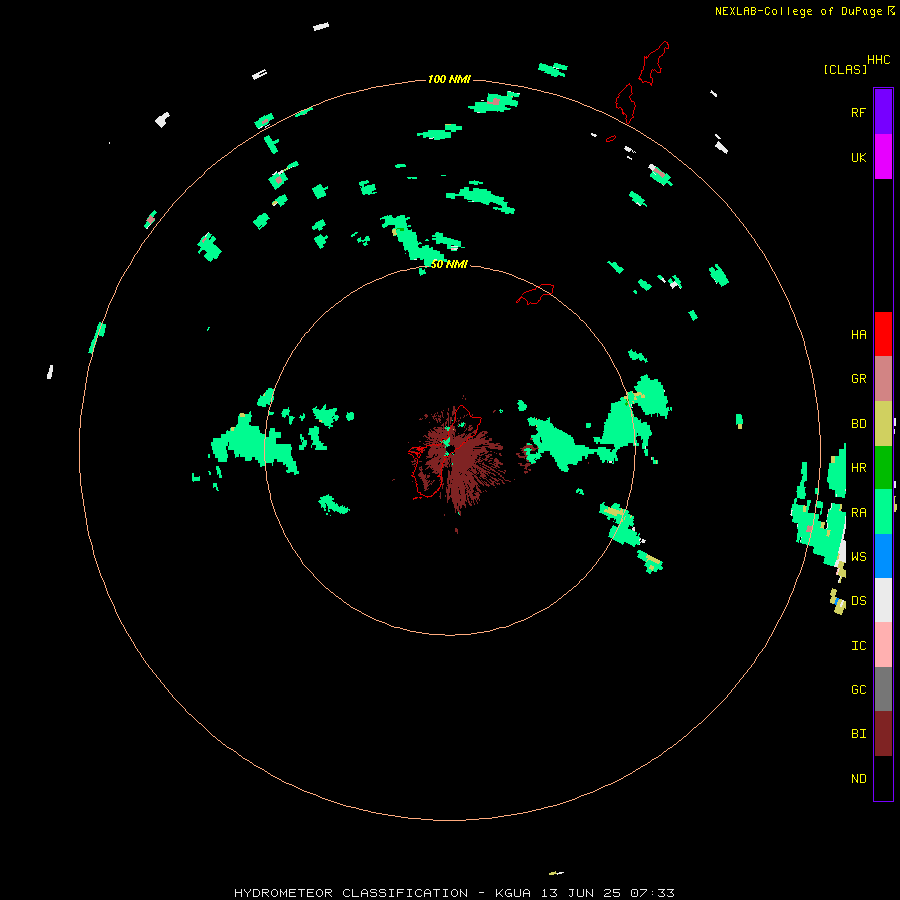The width and height of the screenshot is (900, 900).
Task: Click the 13 JUN 25 date text
Action: pos(581,893)
